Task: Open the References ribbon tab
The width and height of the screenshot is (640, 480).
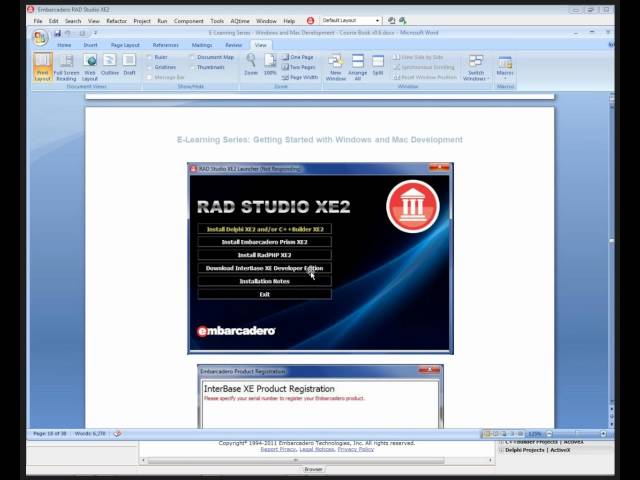Action: click(165, 45)
